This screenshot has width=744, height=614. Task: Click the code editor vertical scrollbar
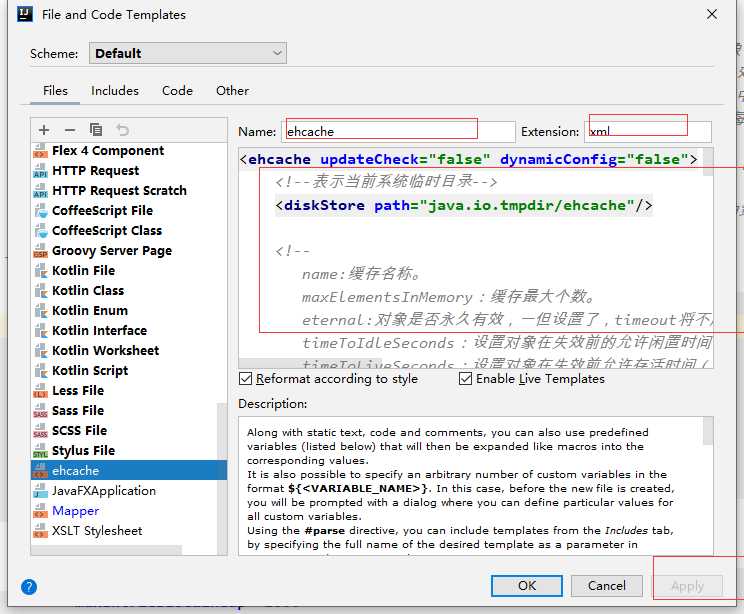coord(708,162)
